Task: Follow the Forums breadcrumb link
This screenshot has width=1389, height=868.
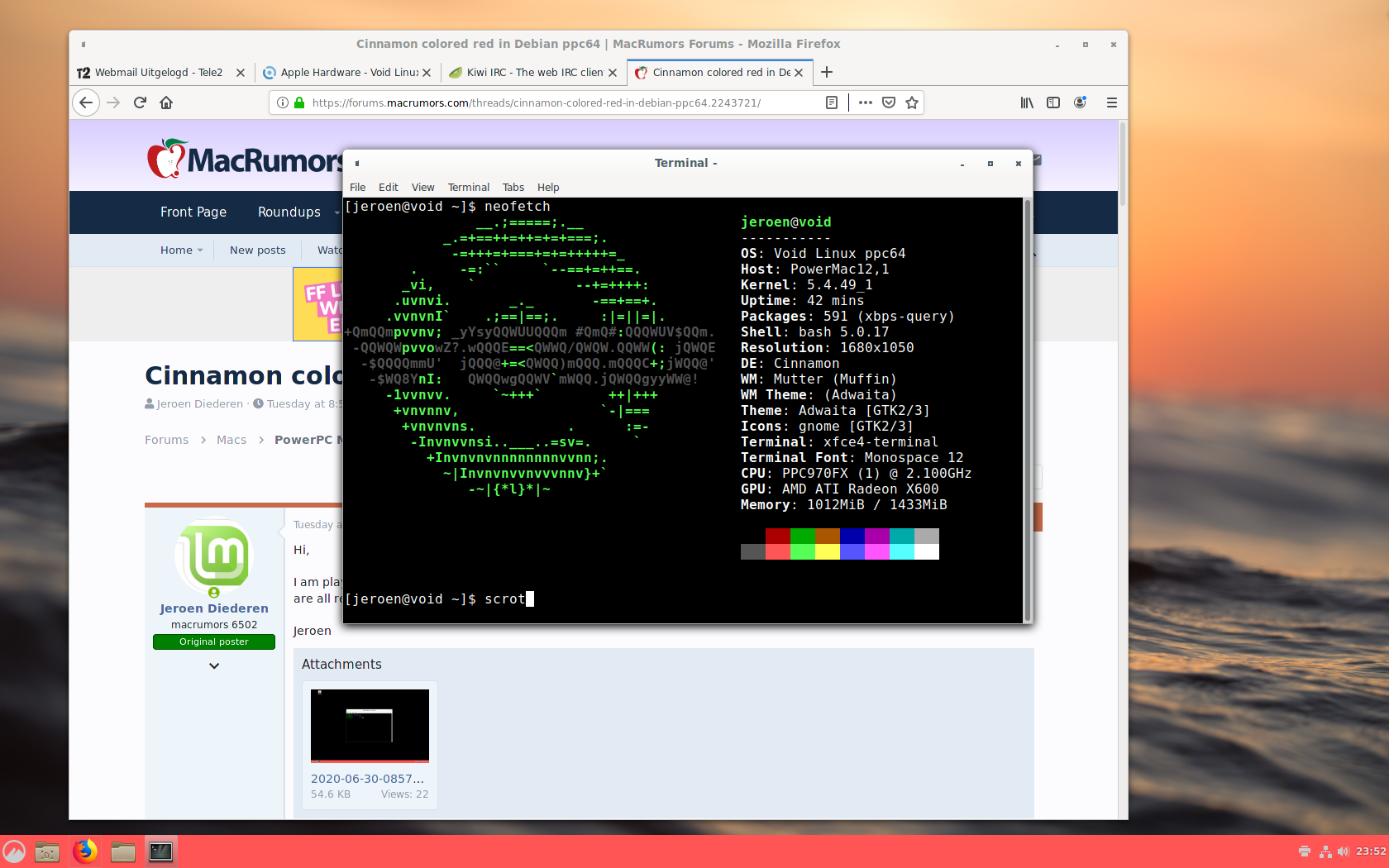Action: [x=166, y=441]
